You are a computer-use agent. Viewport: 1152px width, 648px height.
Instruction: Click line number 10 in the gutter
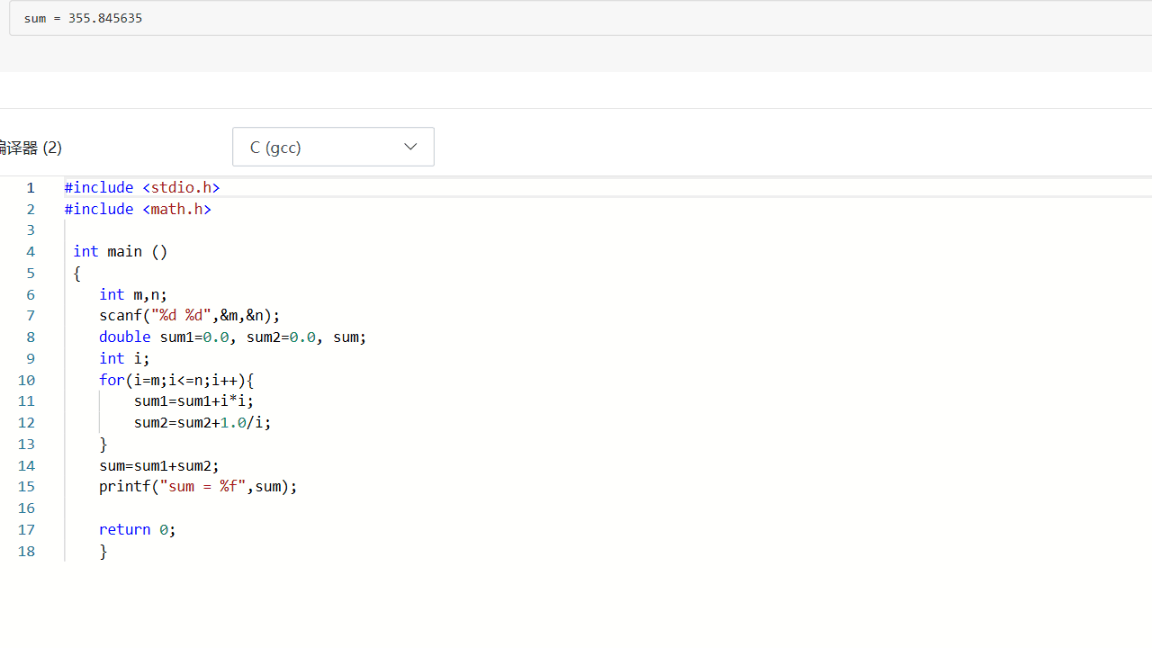pyautogui.click(x=26, y=380)
